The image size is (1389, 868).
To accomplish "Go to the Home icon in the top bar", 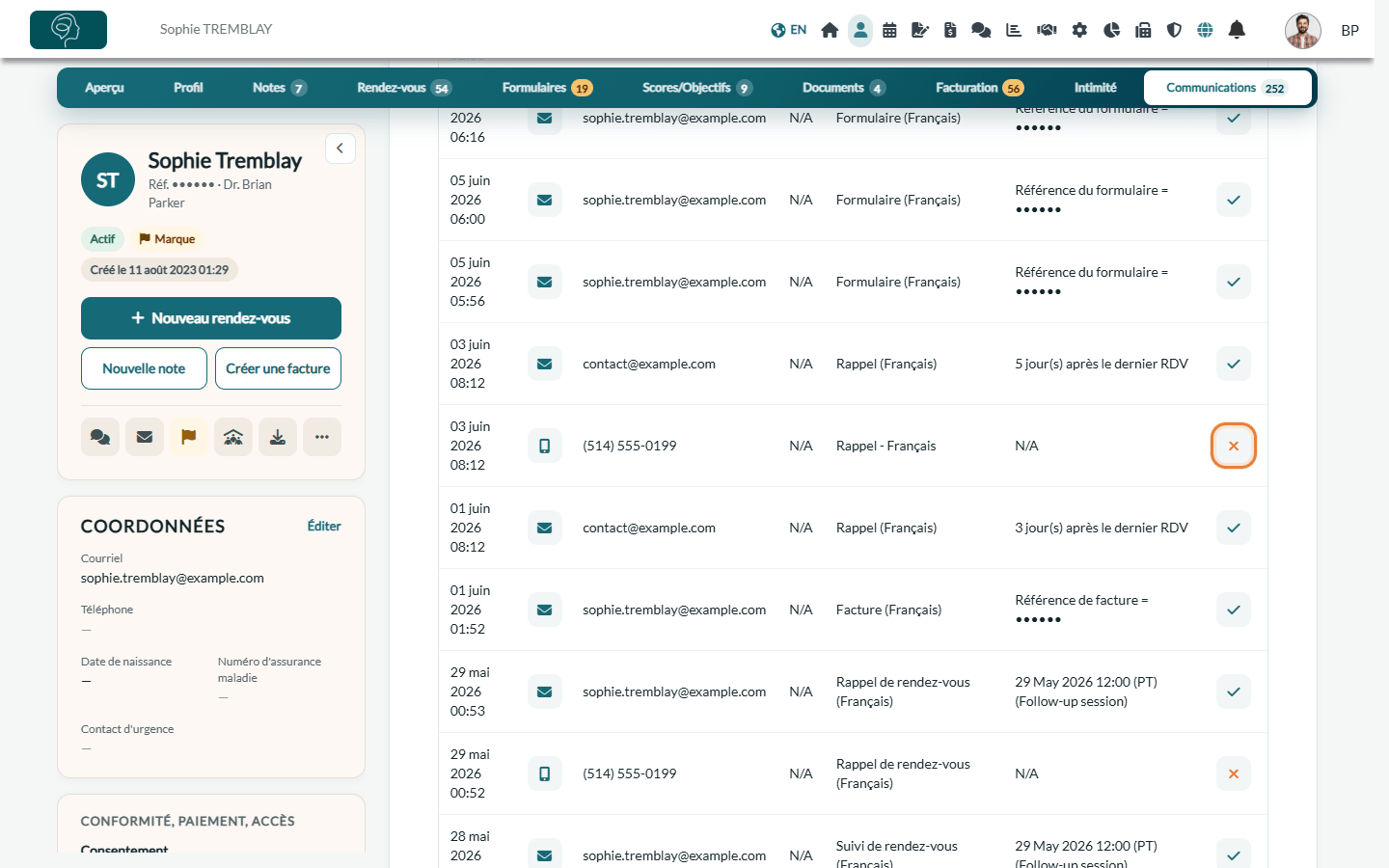I will click(x=830, y=30).
